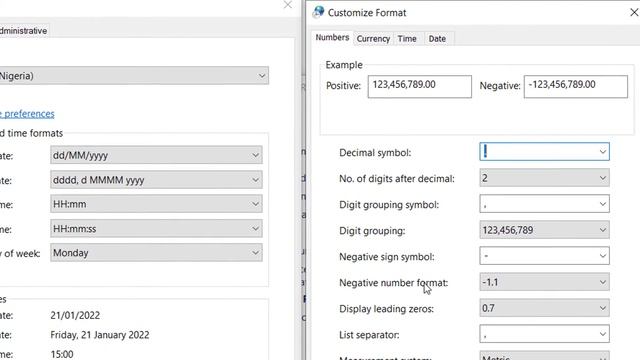Open the Nigeria format dropdown in Region window
640x360 pixels.
134,76
